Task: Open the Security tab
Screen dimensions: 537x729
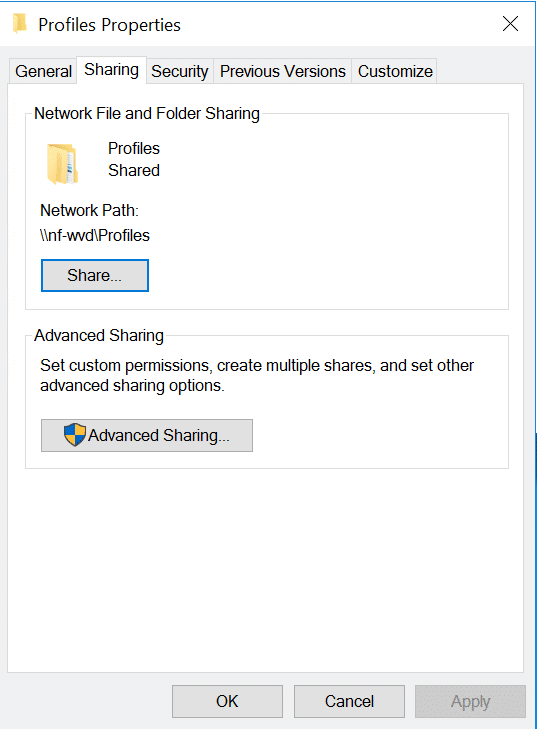Action: 179,71
